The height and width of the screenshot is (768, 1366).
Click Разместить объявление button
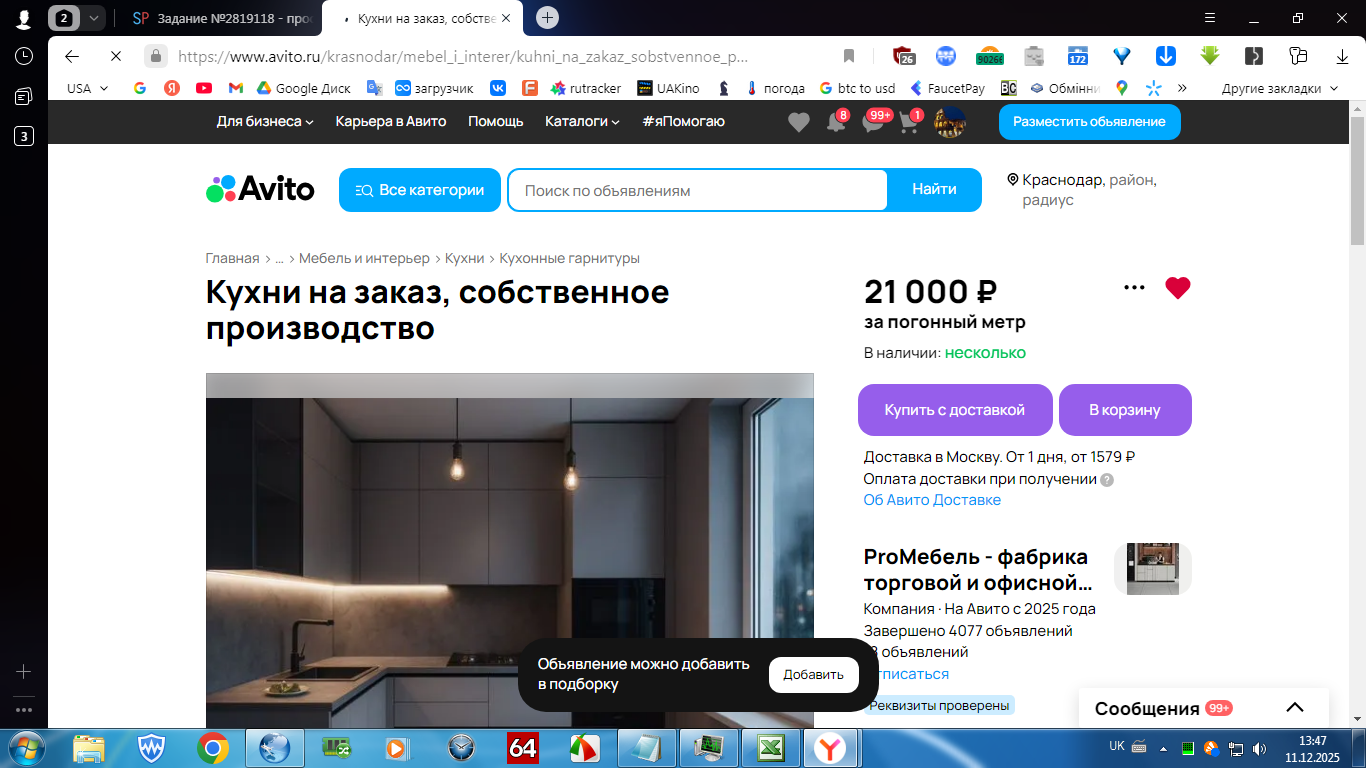1089,122
